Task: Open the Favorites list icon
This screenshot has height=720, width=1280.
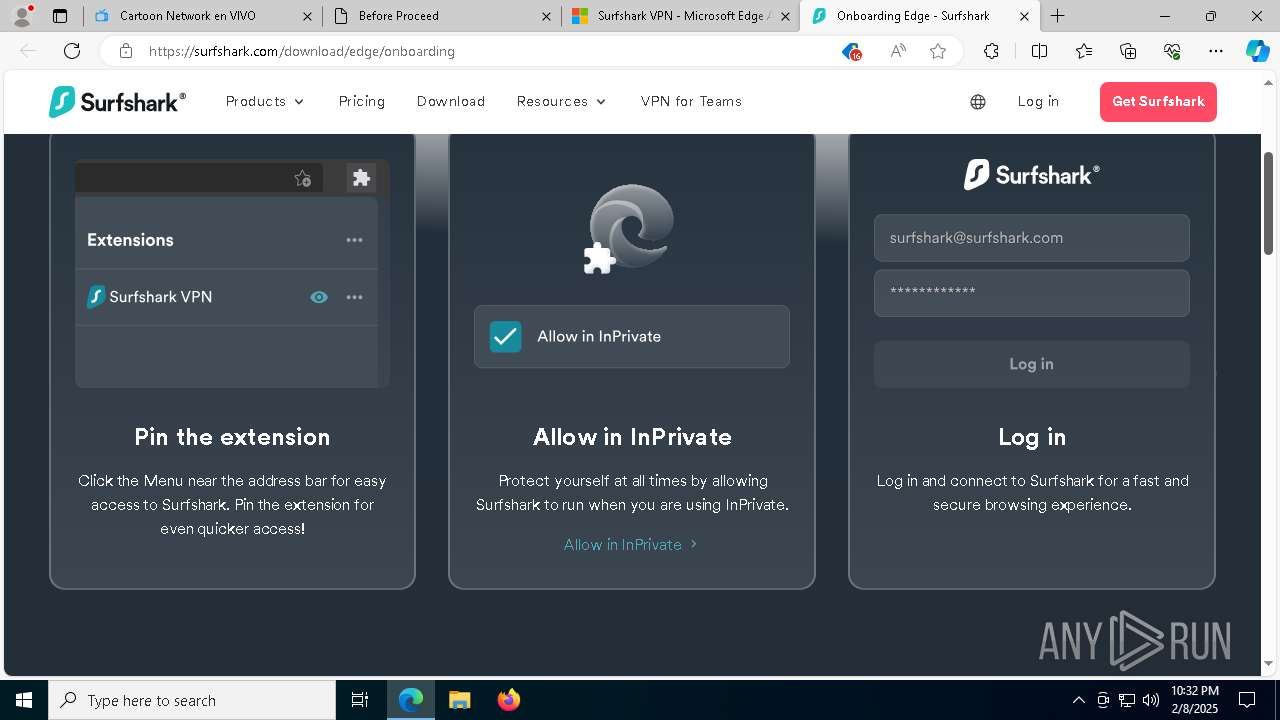Action: (x=1084, y=51)
